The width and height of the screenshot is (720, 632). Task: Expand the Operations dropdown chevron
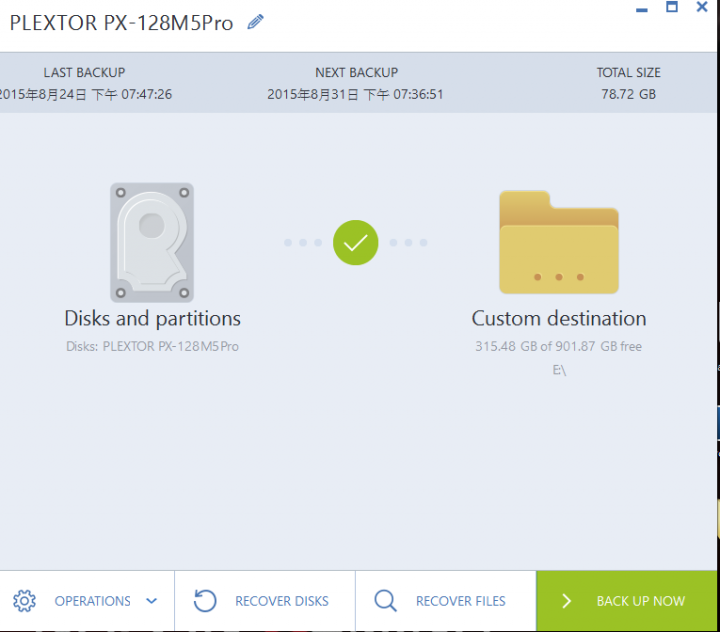coord(152,601)
